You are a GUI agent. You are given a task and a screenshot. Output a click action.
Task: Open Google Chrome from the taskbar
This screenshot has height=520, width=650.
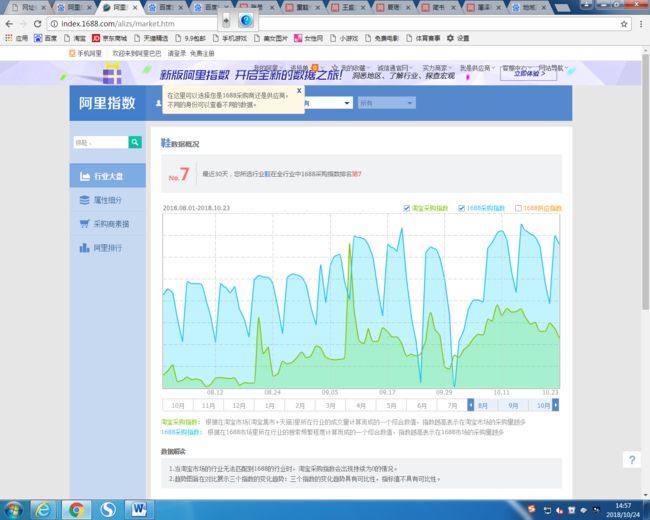[76, 510]
